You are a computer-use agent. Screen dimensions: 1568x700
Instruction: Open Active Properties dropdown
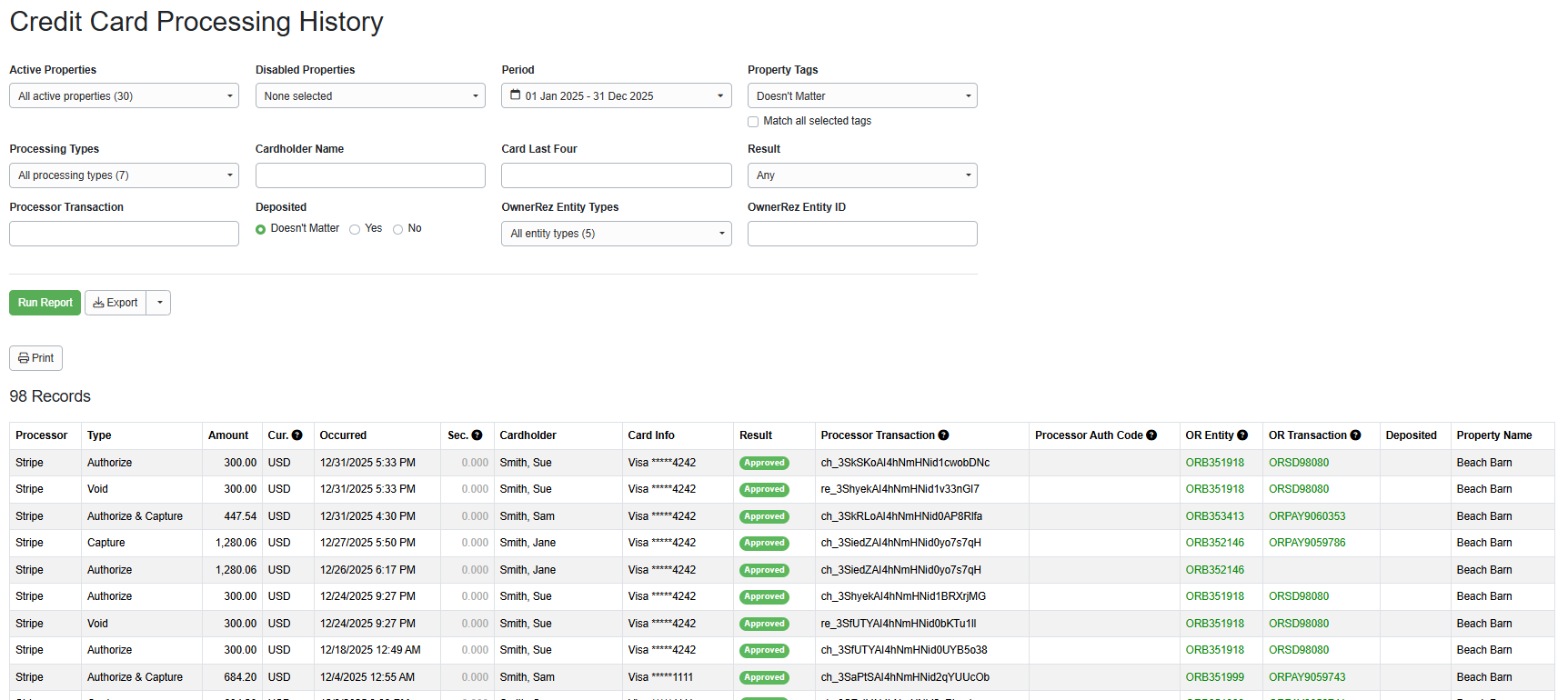pyautogui.click(x=124, y=95)
